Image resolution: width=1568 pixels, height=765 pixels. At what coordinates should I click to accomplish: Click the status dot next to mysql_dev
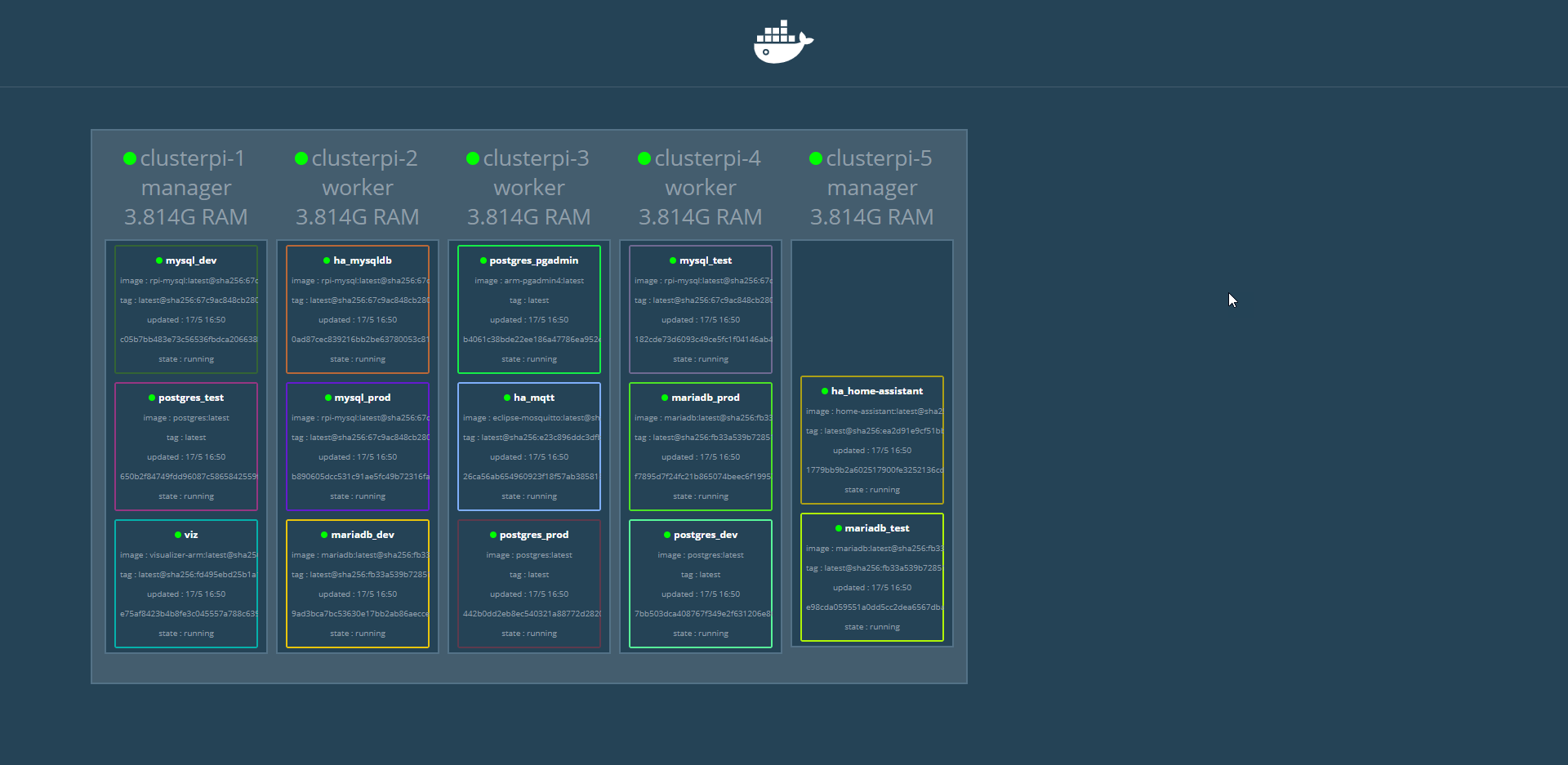click(x=159, y=260)
